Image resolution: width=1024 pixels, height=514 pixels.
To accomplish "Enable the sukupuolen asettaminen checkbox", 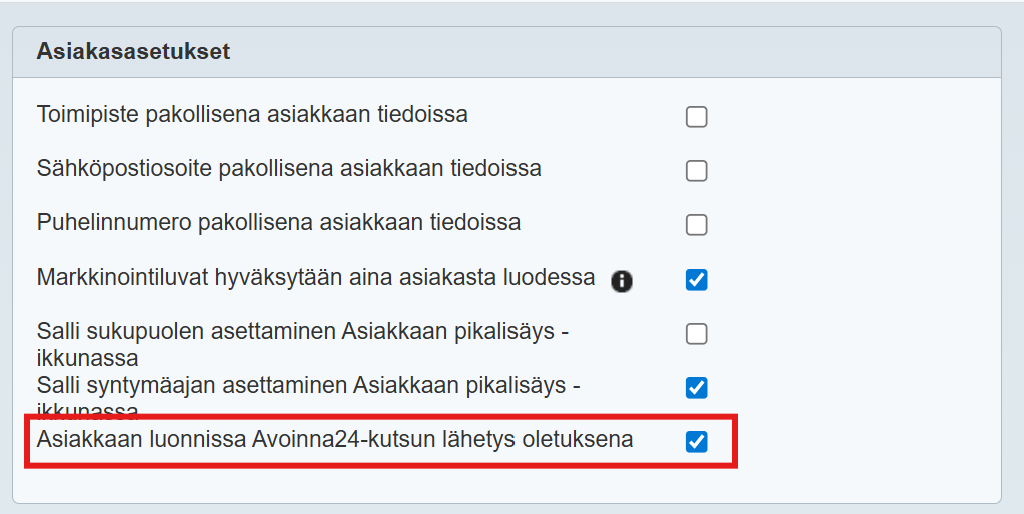I will click(x=697, y=334).
